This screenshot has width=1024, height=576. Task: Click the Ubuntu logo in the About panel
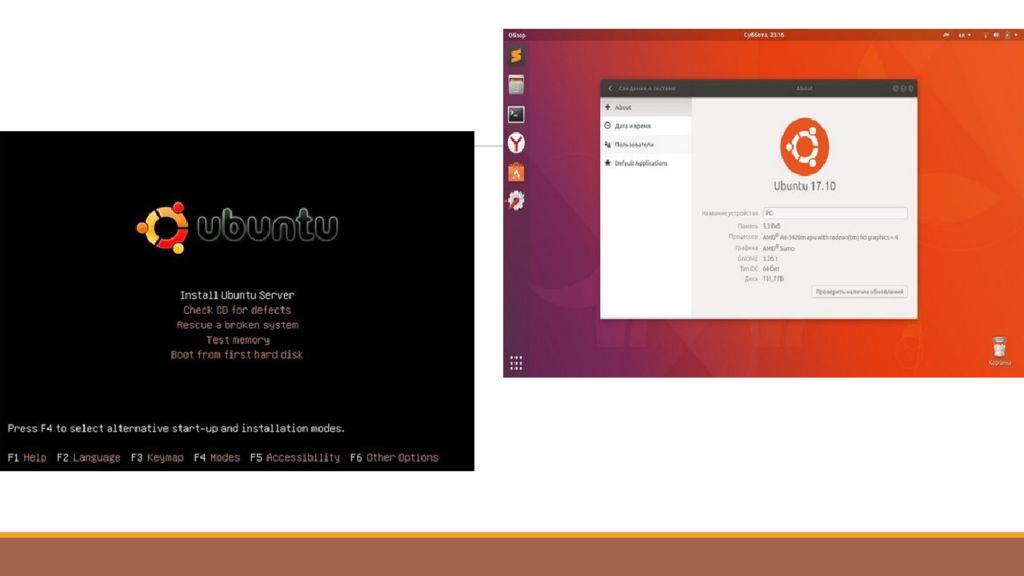(x=805, y=146)
